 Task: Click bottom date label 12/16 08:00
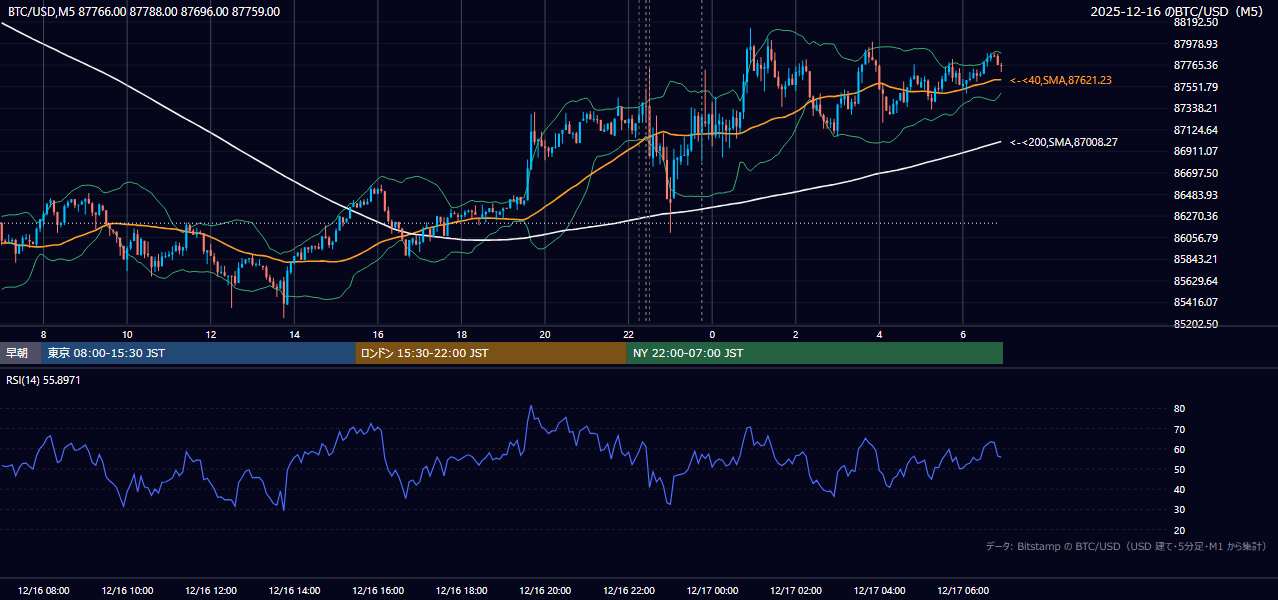(x=43, y=591)
